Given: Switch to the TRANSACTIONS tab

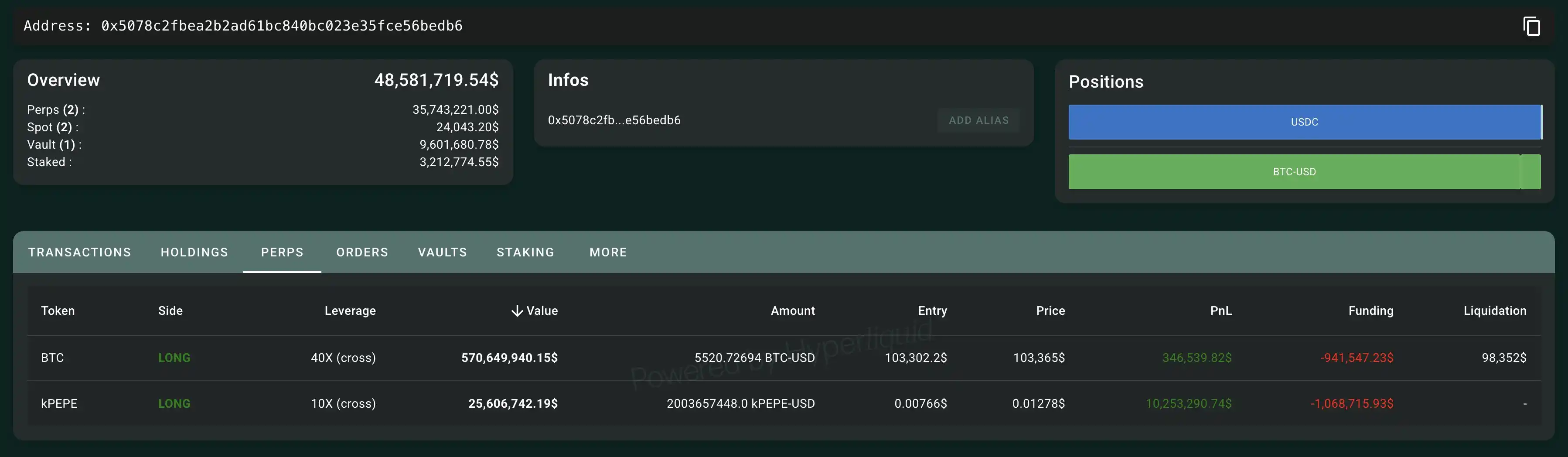Looking at the screenshot, I should [x=80, y=252].
